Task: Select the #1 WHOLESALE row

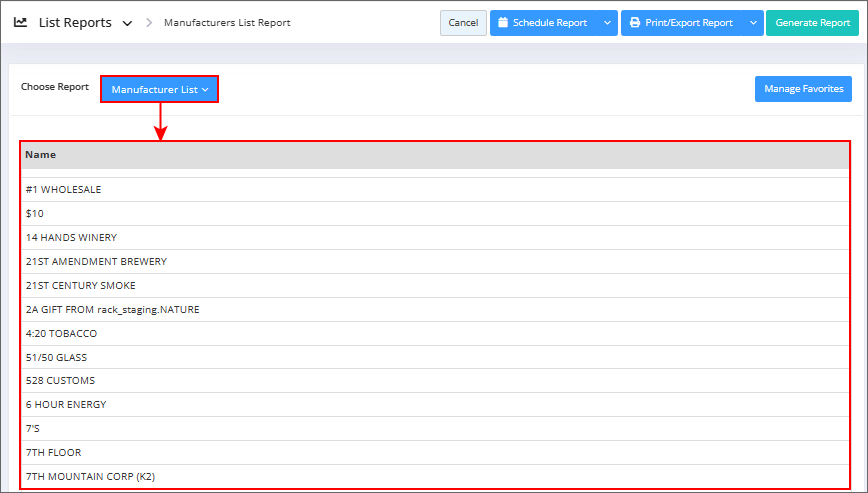Action: (435, 190)
